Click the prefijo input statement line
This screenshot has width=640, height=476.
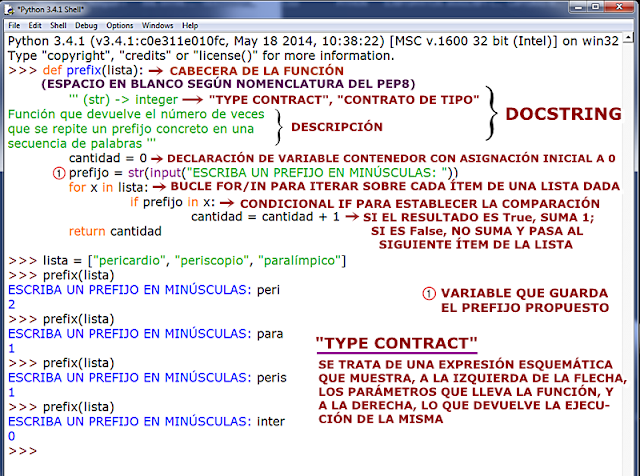click(263, 173)
